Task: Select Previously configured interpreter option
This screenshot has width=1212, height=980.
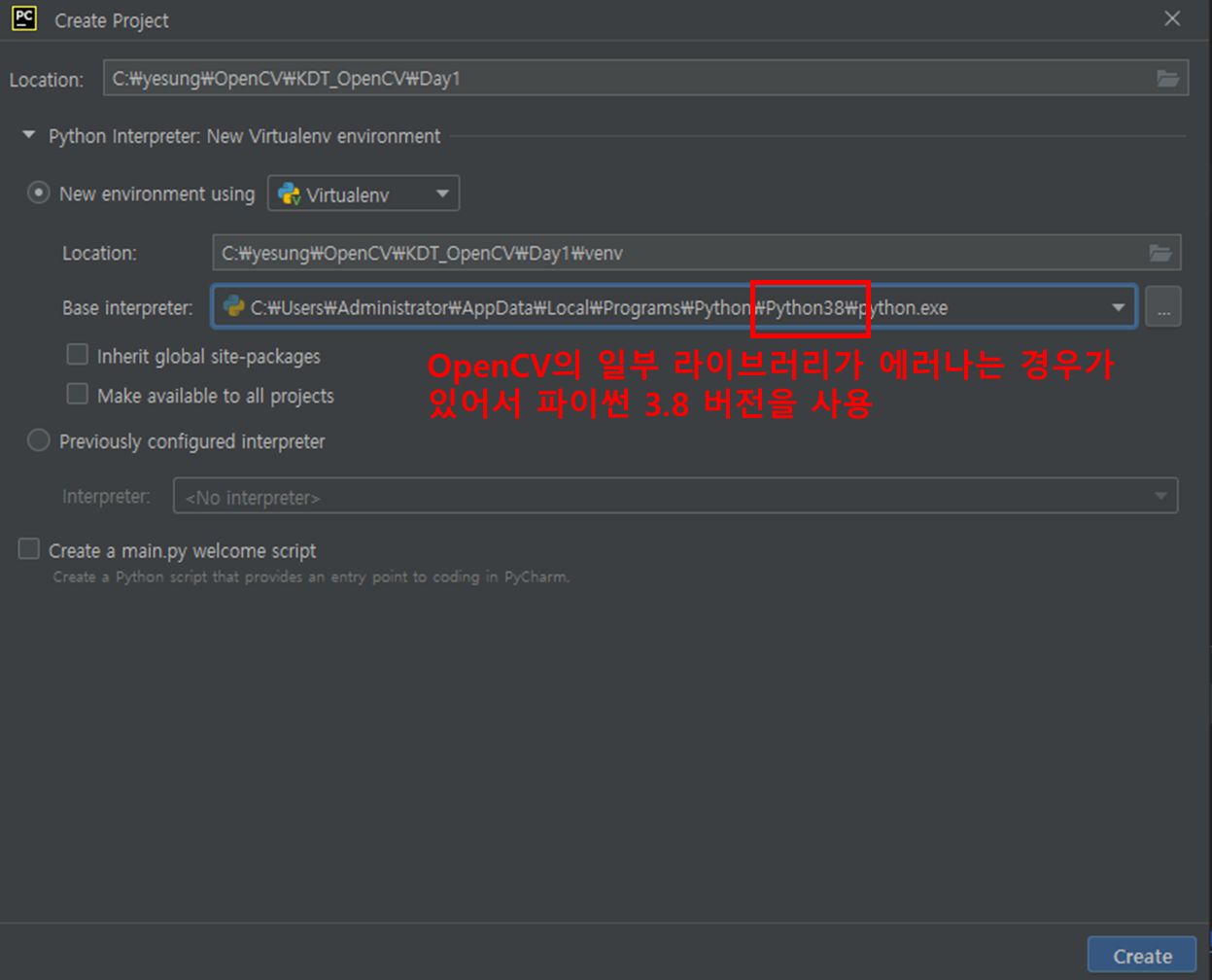Action: point(38,440)
